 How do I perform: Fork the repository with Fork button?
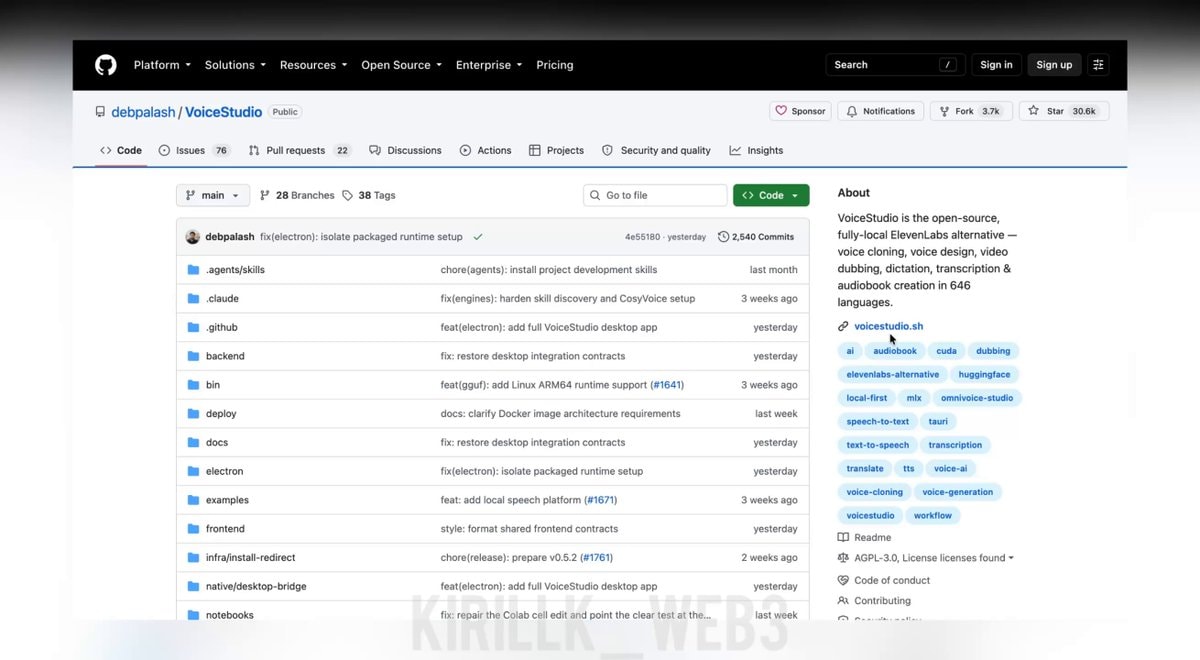(970, 111)
